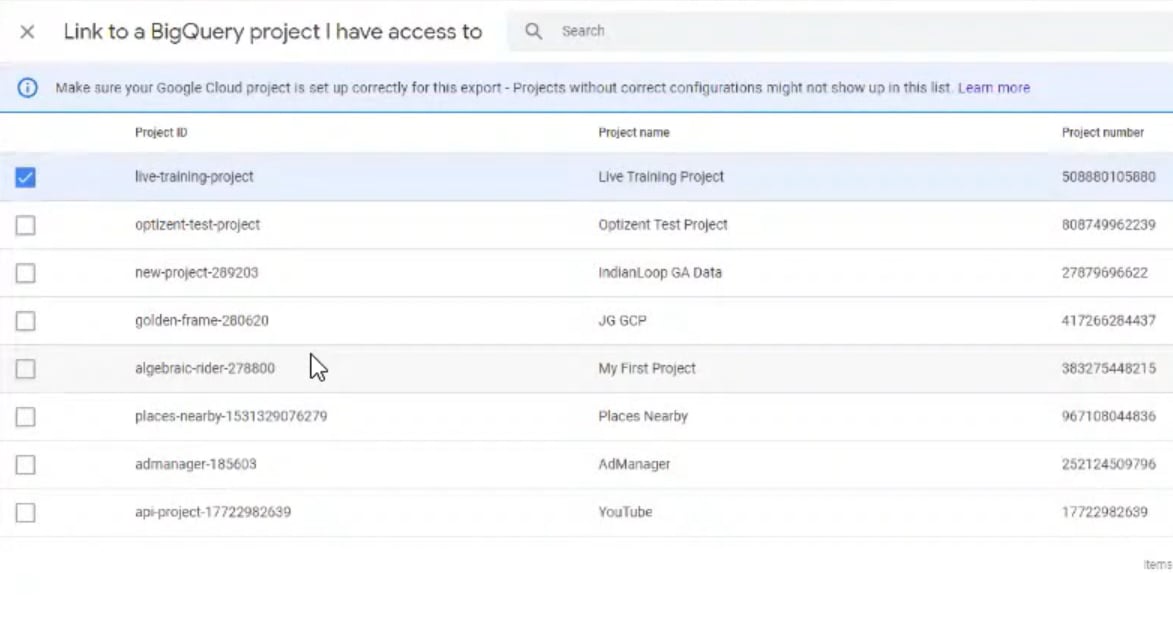The width and height of the screenshot is (1173, 637).
Task: Click the admanager-185603 ID text
Action: pyautogui.click(x=195, y=464)
